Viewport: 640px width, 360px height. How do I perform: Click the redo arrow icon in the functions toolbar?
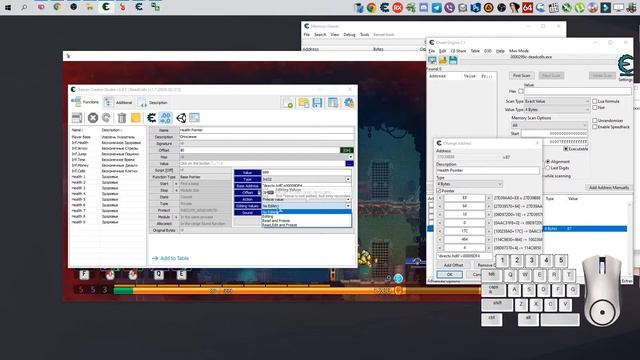(106, 118)
